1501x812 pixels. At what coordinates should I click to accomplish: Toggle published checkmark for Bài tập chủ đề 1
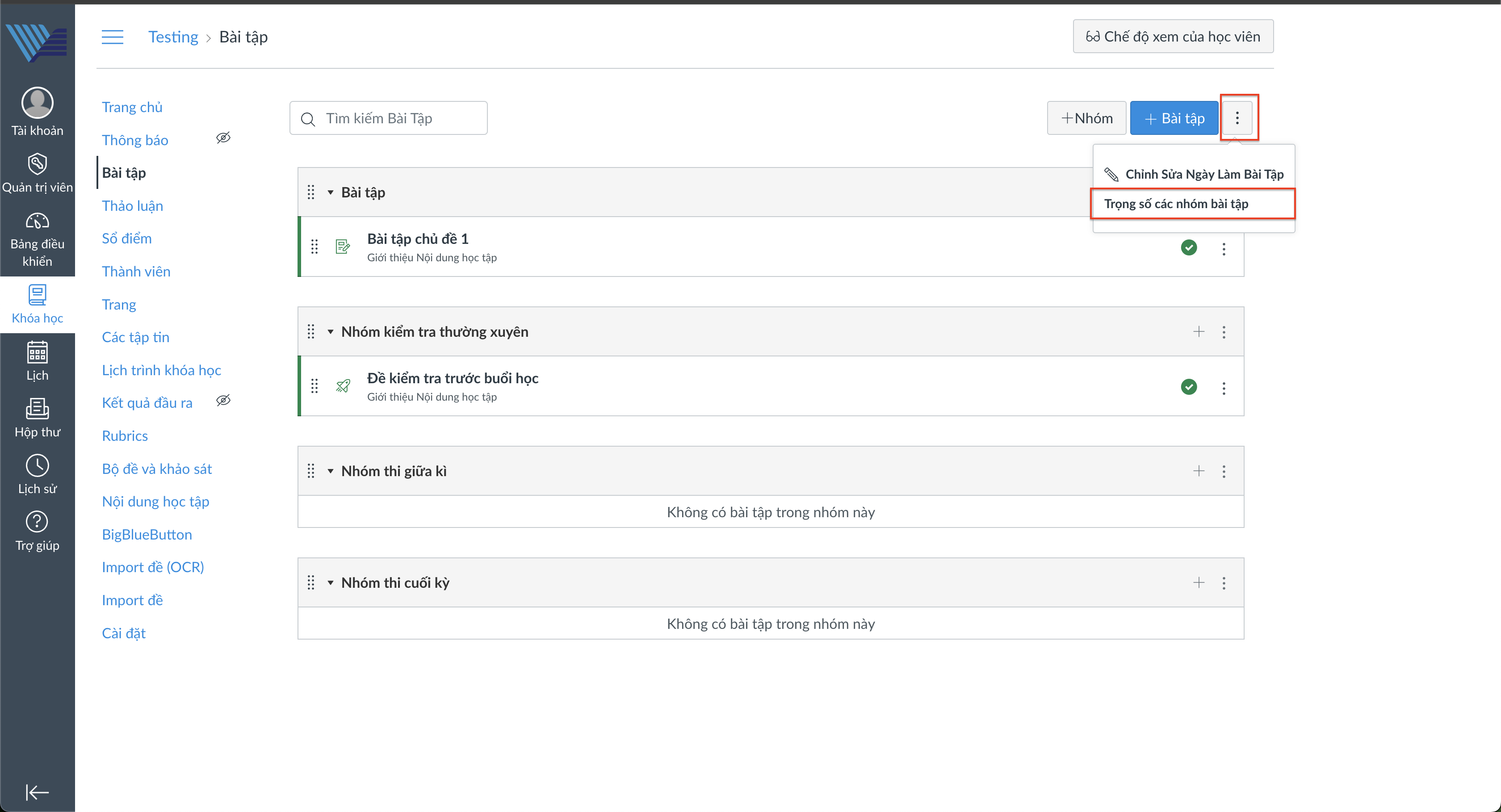coord(1189,247)
